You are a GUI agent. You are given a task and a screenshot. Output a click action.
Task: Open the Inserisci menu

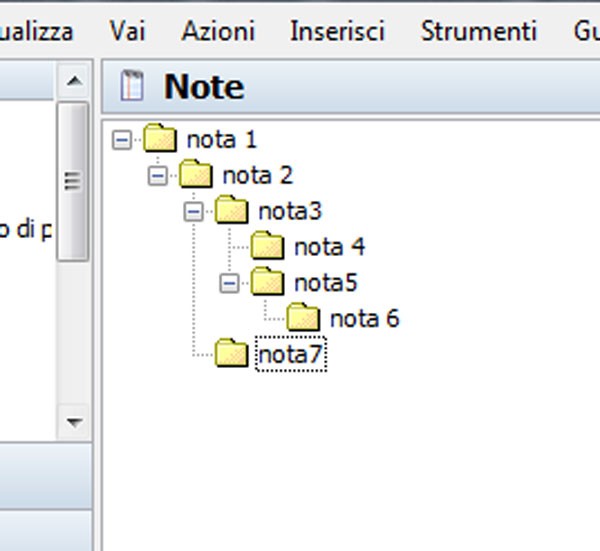point(337,30)
